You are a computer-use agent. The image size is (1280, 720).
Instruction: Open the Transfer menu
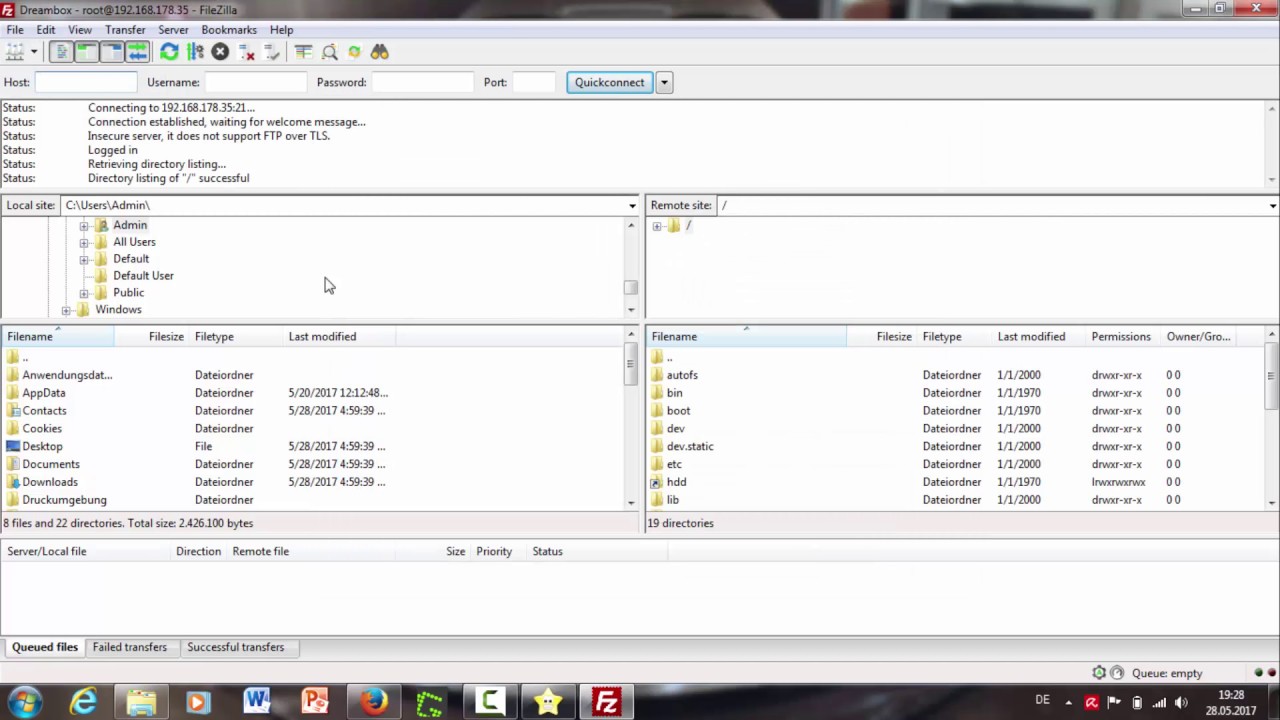pos(125,30)
